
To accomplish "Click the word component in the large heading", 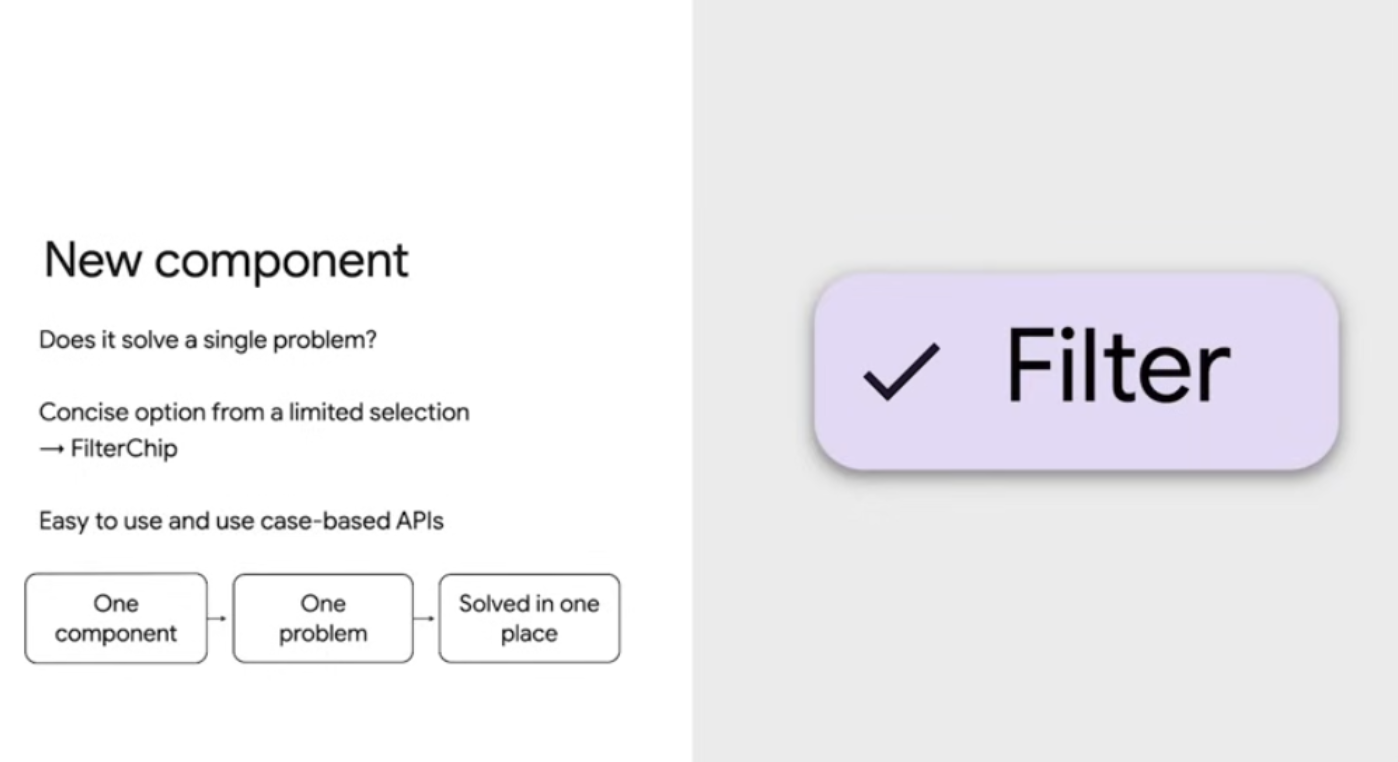I will (x=282, y=263).
